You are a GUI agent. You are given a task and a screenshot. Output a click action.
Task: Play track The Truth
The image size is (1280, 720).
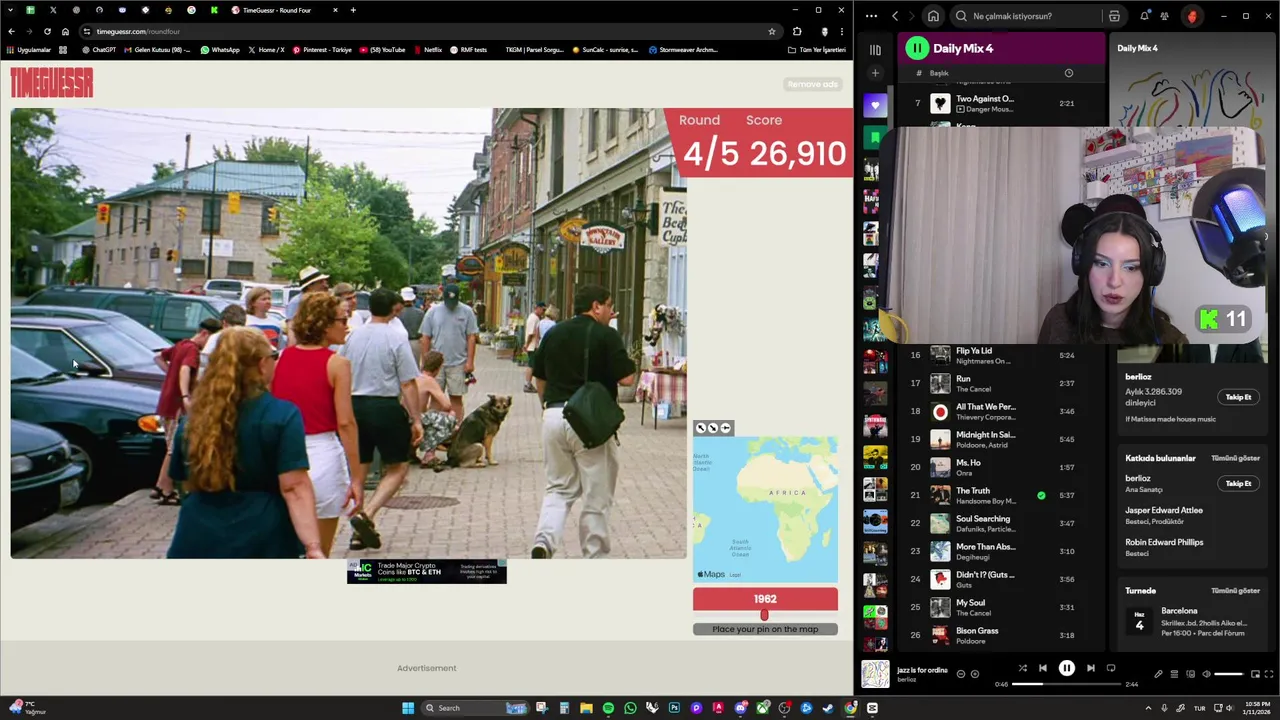pos(1000,495)
